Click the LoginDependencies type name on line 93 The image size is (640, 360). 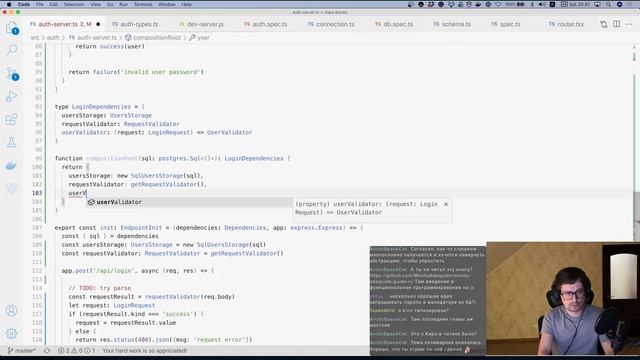(x=101, y=107)
